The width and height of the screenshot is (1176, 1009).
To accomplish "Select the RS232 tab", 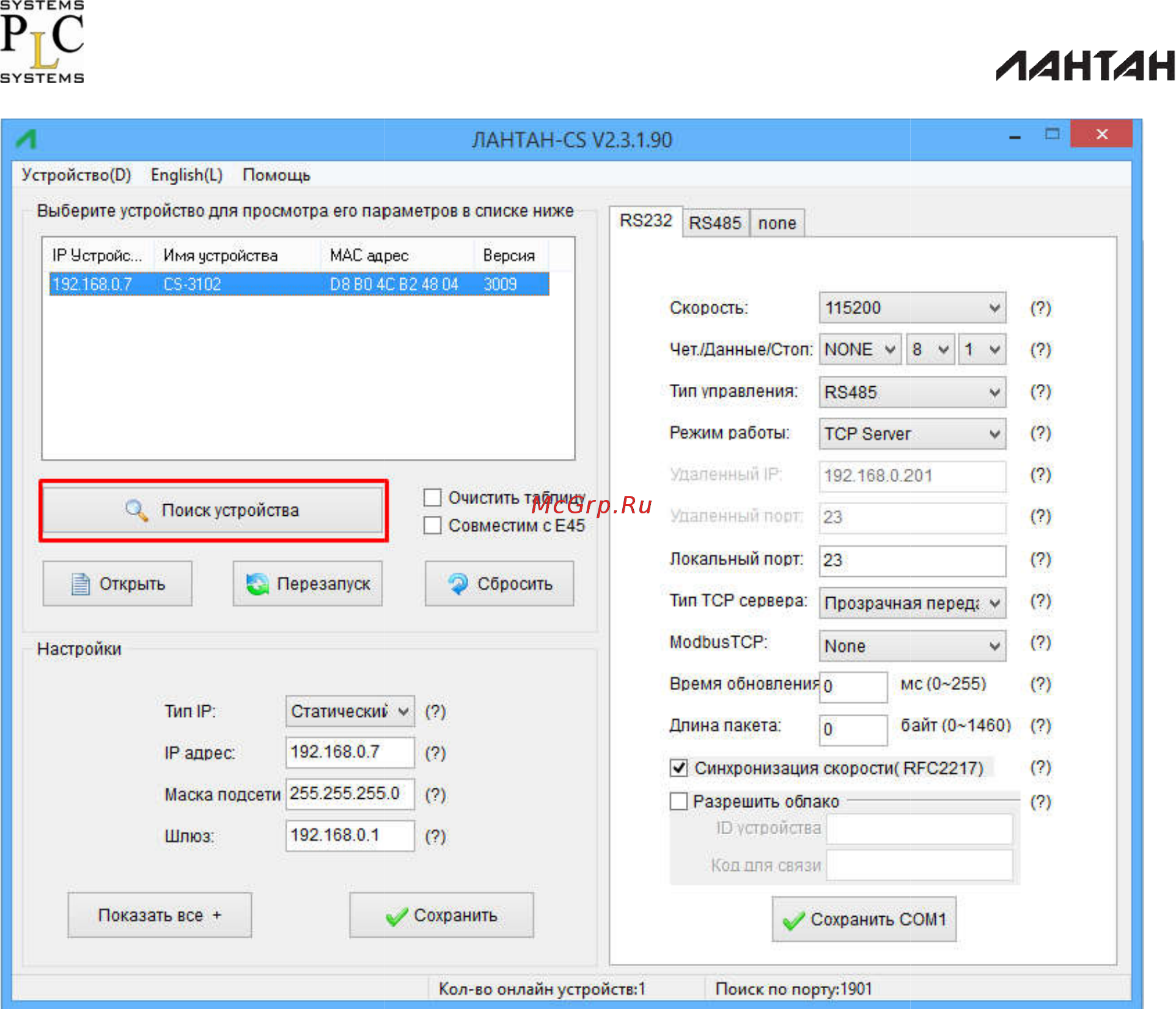I will (645, 221).
